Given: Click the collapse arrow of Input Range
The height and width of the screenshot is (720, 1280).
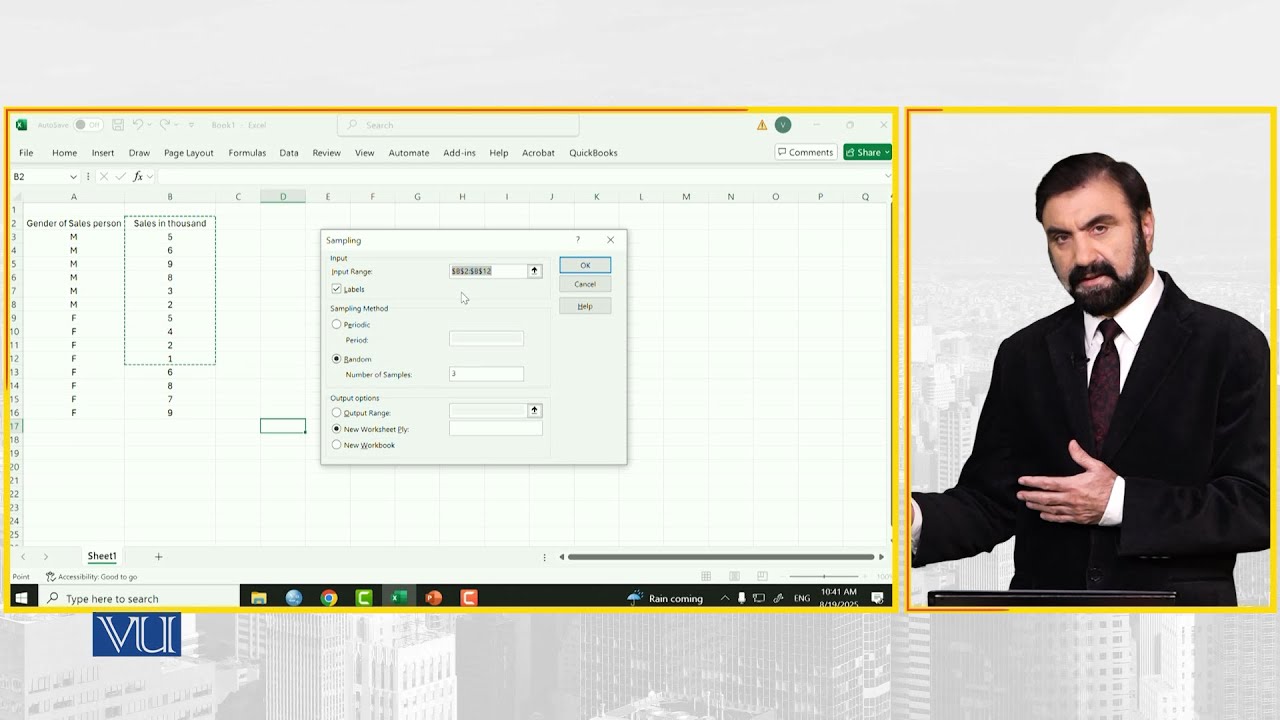Looking at the screenshot, I should [x=534, y=271].
